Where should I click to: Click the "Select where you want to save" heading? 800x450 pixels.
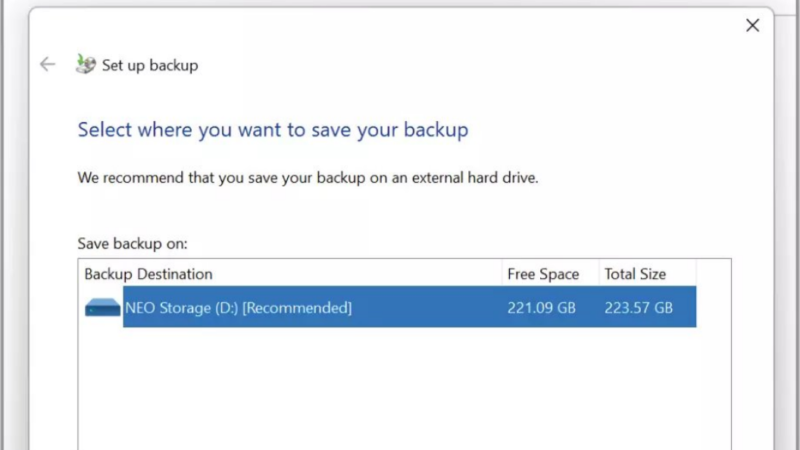[x=273, y=130]
